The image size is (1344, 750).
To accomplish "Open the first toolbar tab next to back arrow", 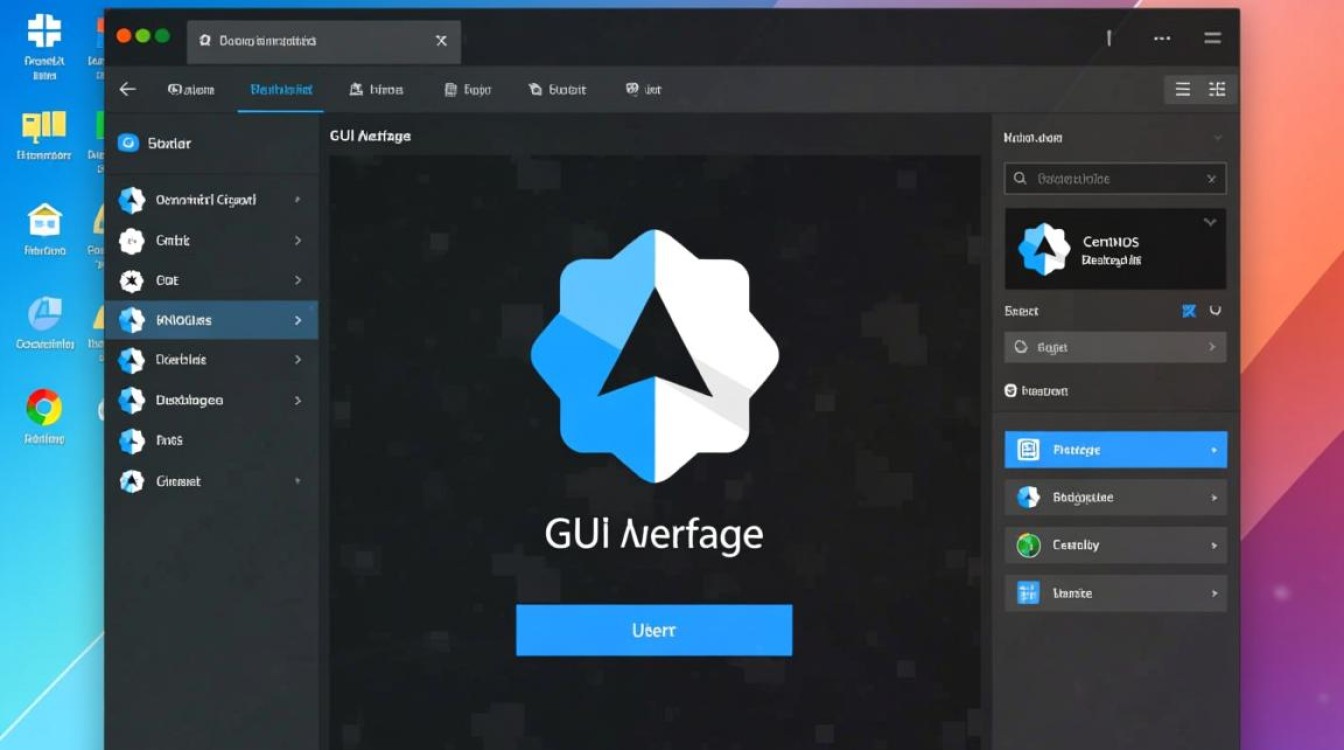I will pos(191,89).
